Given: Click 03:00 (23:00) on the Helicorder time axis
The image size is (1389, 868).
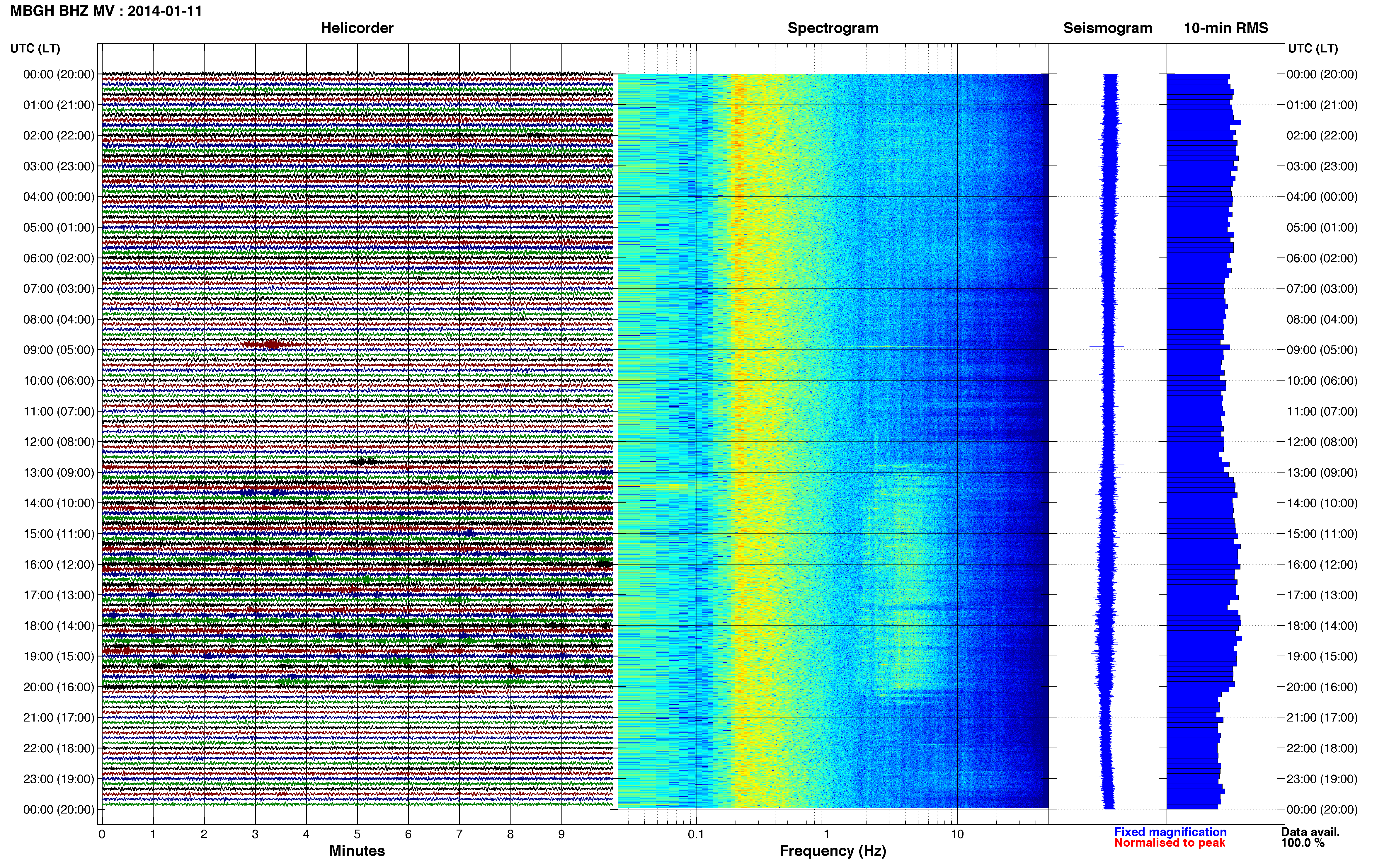Looking at the screenshot, I should click(x=59, y=166).
